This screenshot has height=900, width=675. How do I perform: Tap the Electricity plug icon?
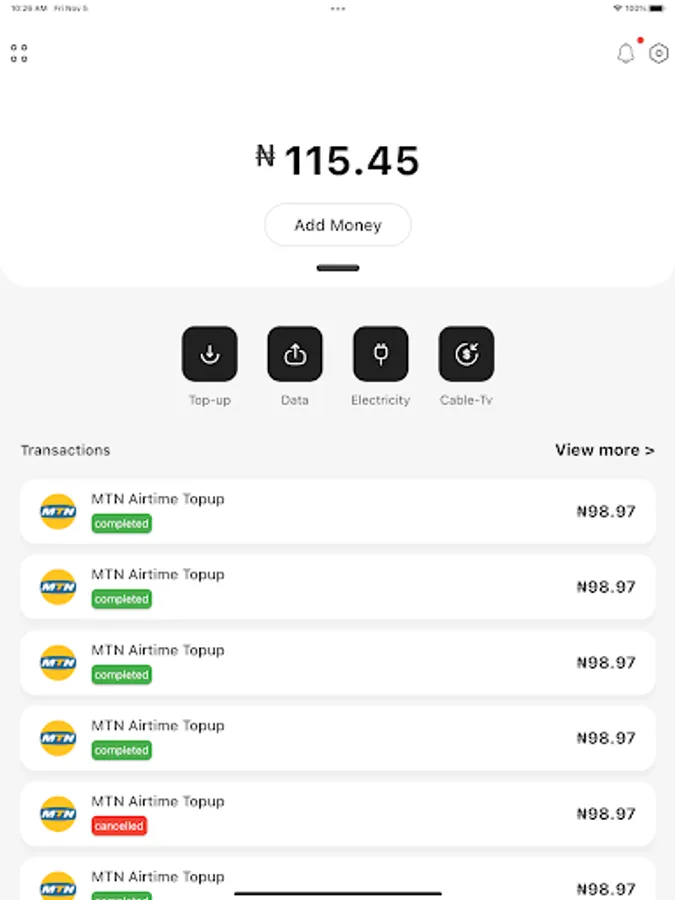[x=381, y=354]
